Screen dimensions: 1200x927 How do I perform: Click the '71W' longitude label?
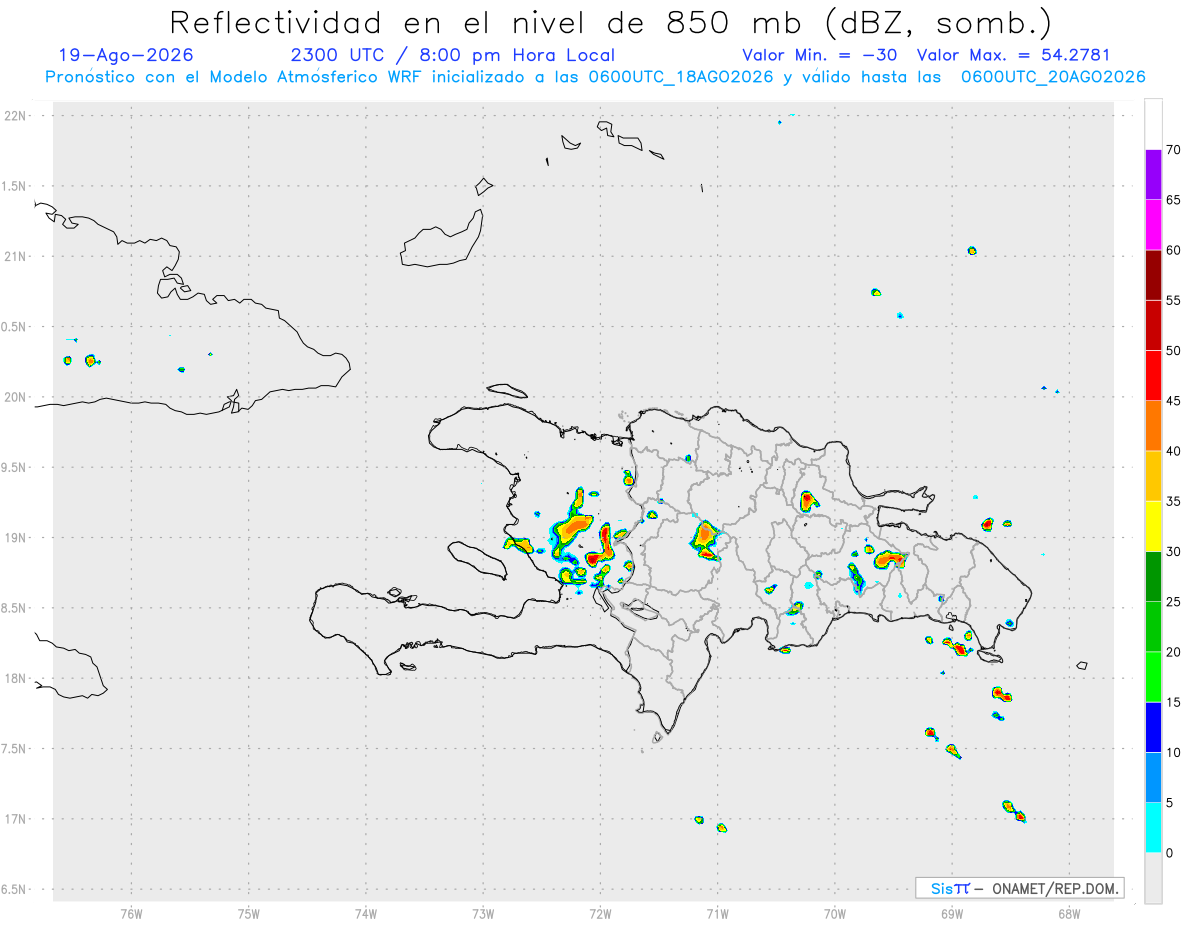pyautogui.click(x=717, y=914)
